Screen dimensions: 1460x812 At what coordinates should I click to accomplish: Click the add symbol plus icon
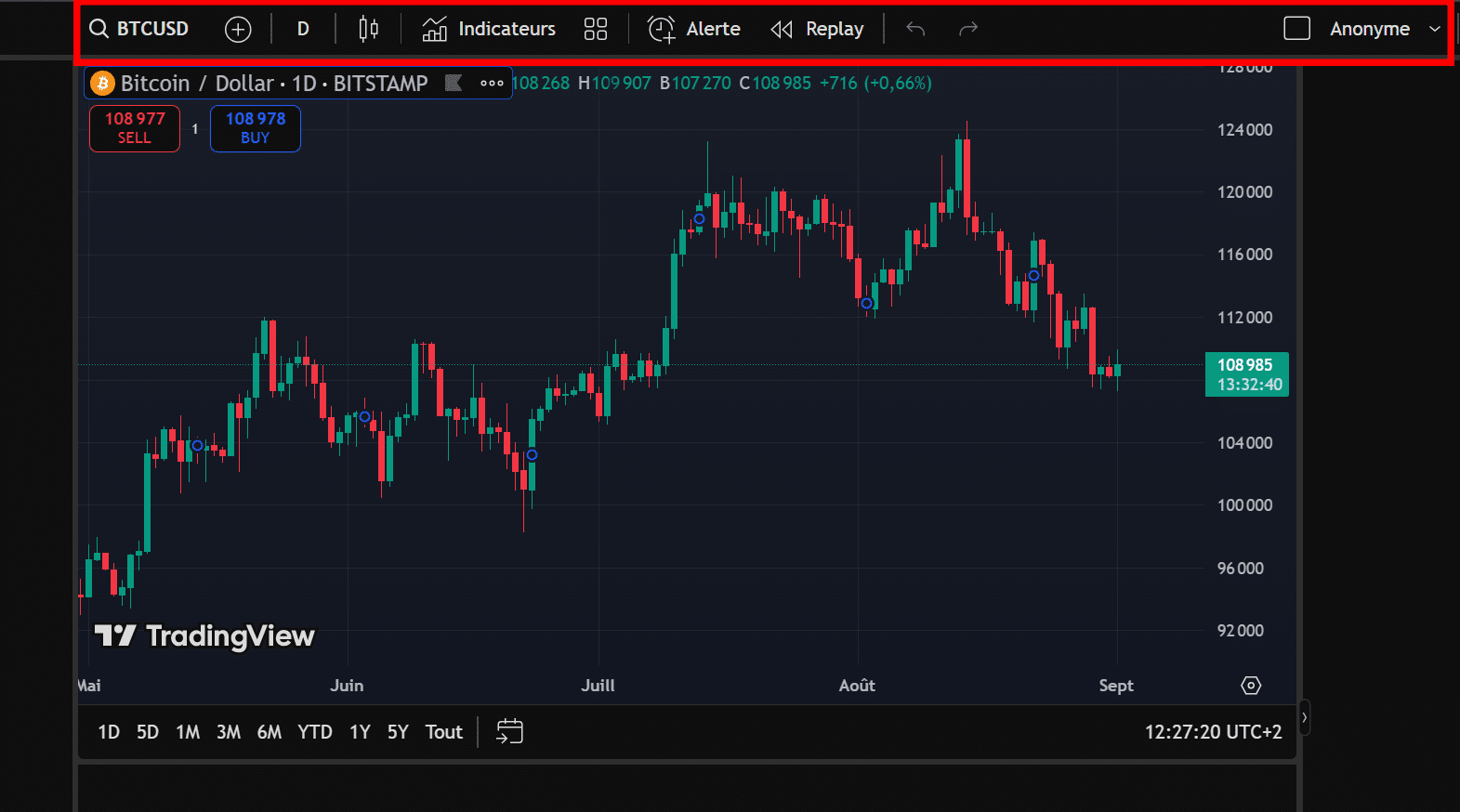click(x=238, y=30)
